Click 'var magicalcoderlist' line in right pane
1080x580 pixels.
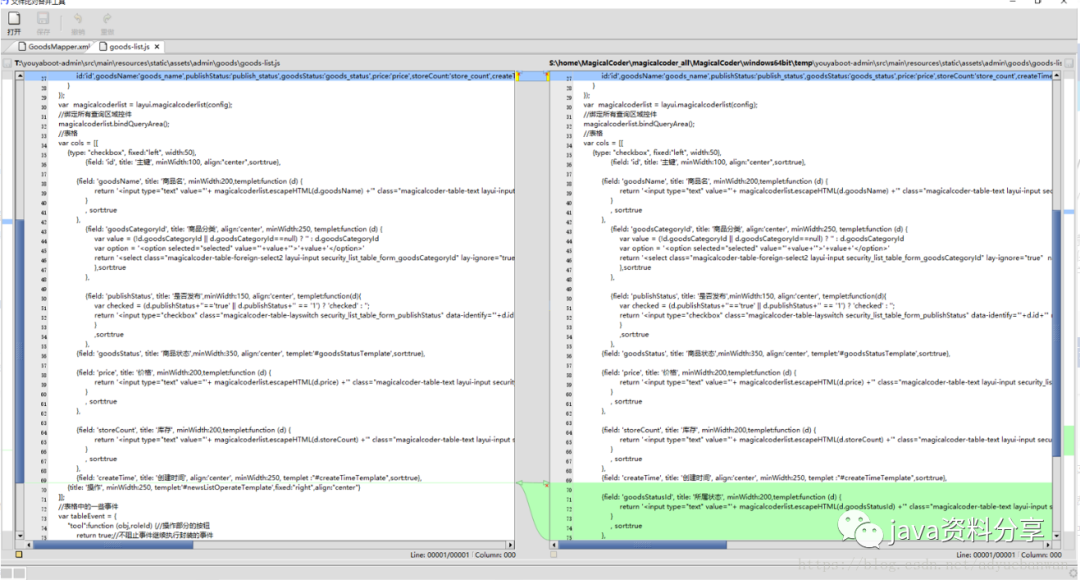click(x=670, y=105)
